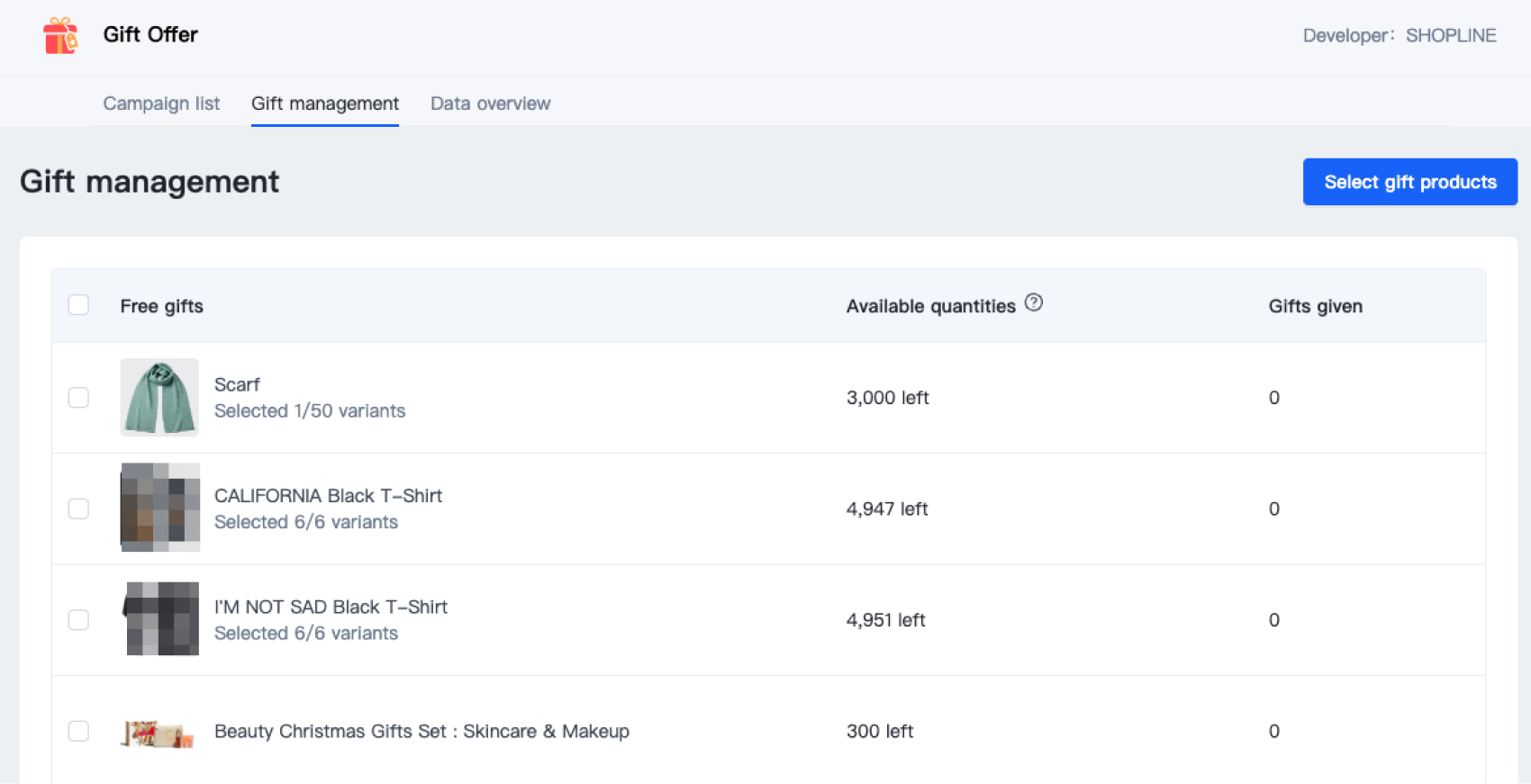
Task: Select the CALIFORNIA Black T-Shirt checkbox
Action: click(x=78, y=509)
